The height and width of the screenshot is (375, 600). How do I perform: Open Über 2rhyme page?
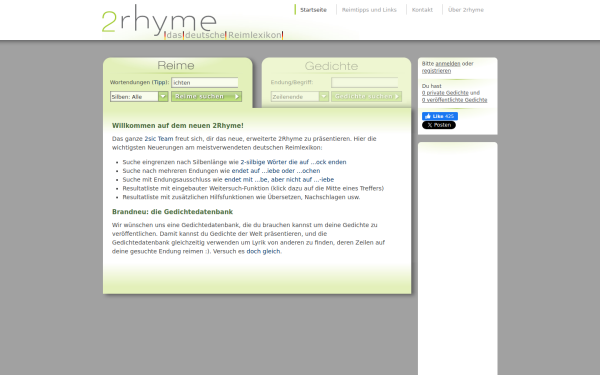(466, 10)
